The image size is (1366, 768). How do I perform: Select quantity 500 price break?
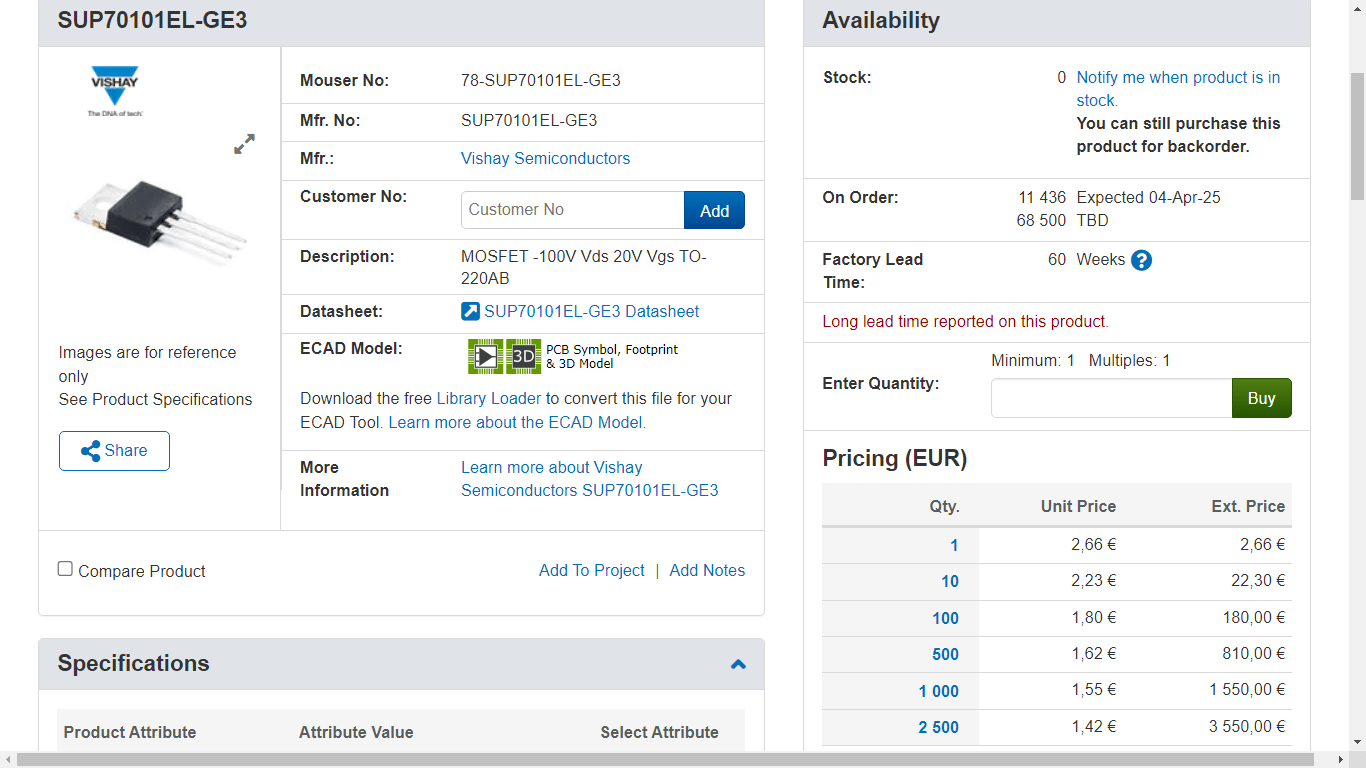point(945,654)
